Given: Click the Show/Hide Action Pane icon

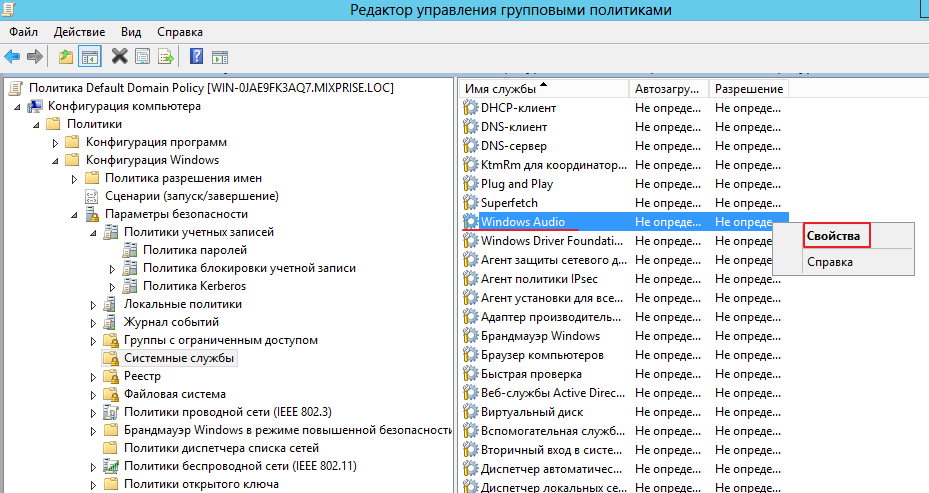Looking at the screenshot, I should click(220, 56).
